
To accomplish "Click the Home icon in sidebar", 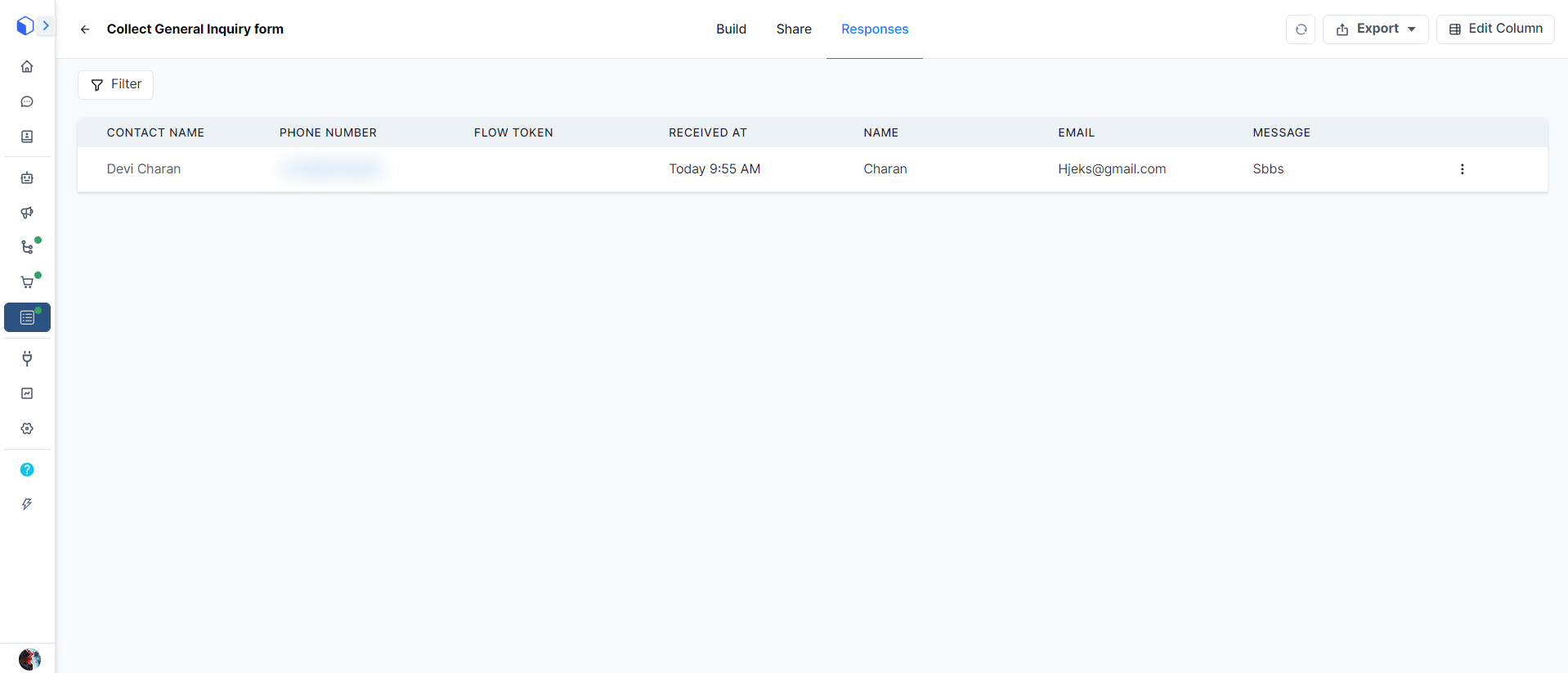I will [27, 66].
